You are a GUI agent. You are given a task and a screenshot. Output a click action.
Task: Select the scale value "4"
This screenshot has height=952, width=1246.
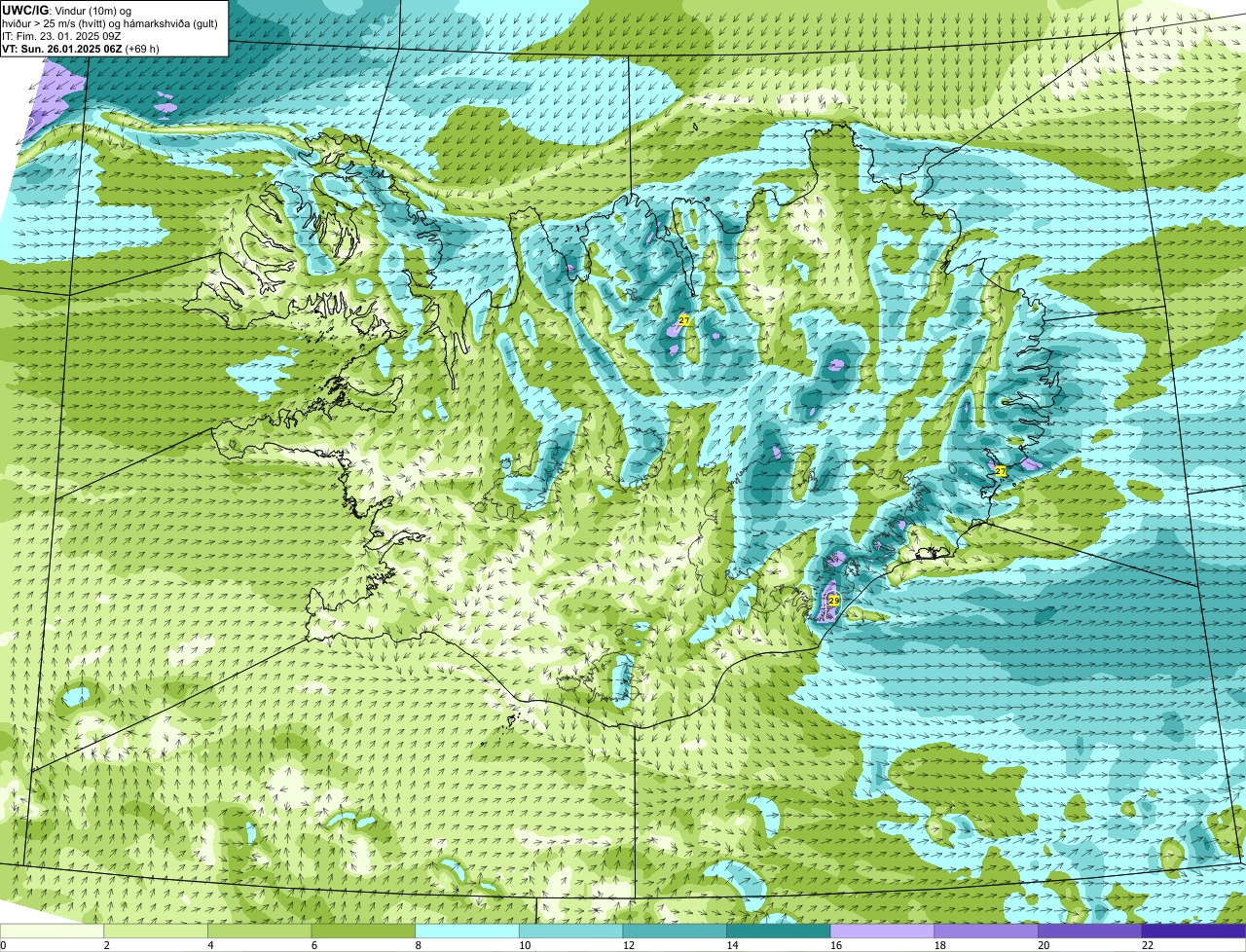[210, 945]
